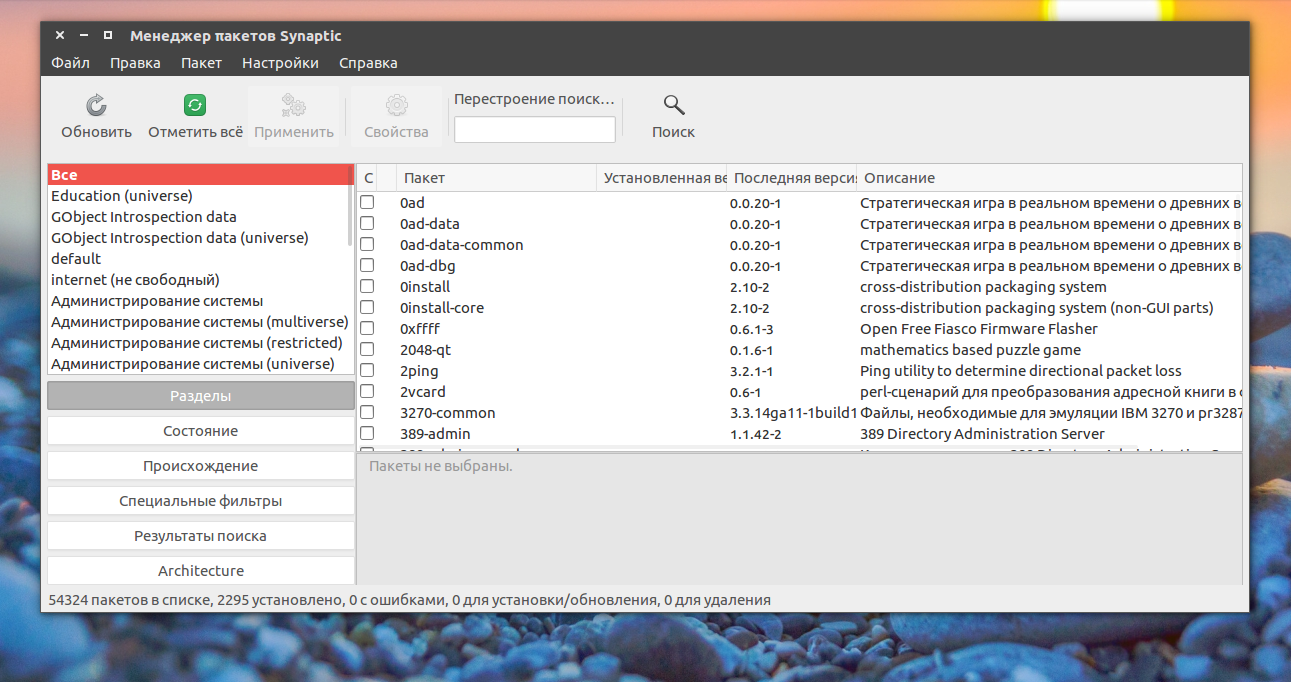1291x682 pixels.
Task: Click the Свойства gear icon
Action: click(x=396, y=106)
